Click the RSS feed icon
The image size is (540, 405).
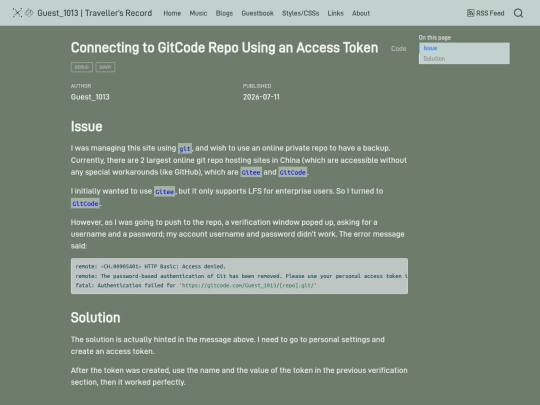(x=470, y=13)
